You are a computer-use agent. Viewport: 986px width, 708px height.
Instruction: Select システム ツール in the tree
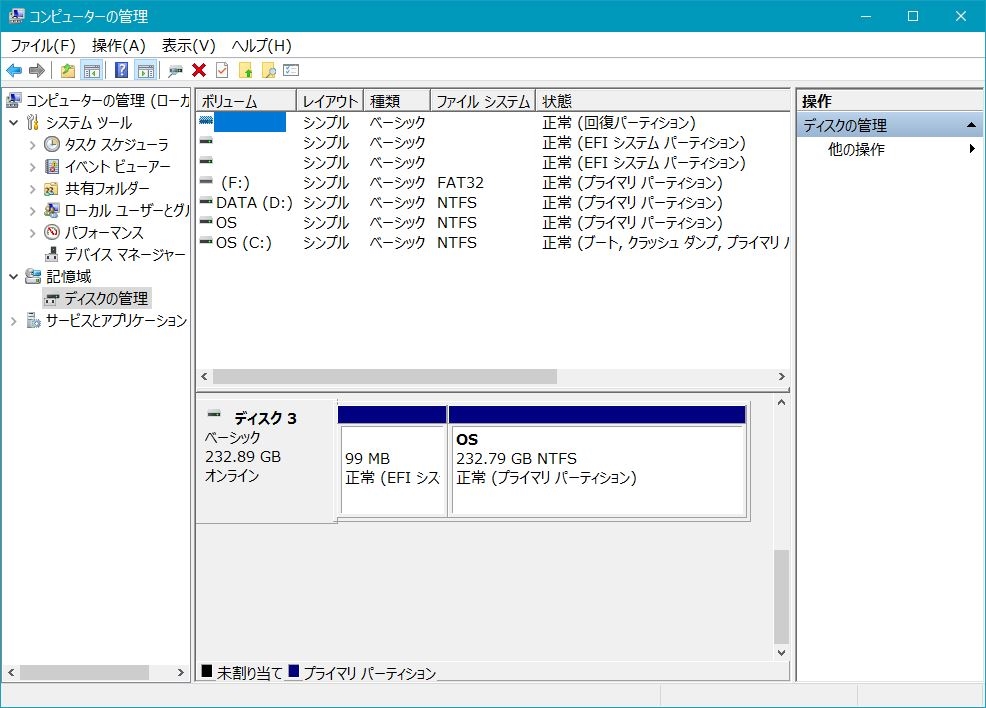click(89, 123)
